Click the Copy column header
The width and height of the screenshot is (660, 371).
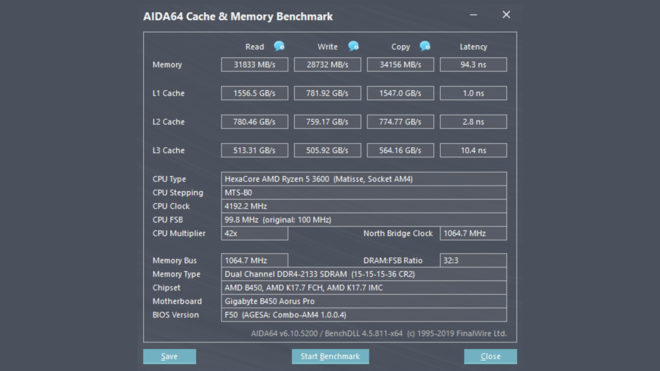click(x=401, y=47)
